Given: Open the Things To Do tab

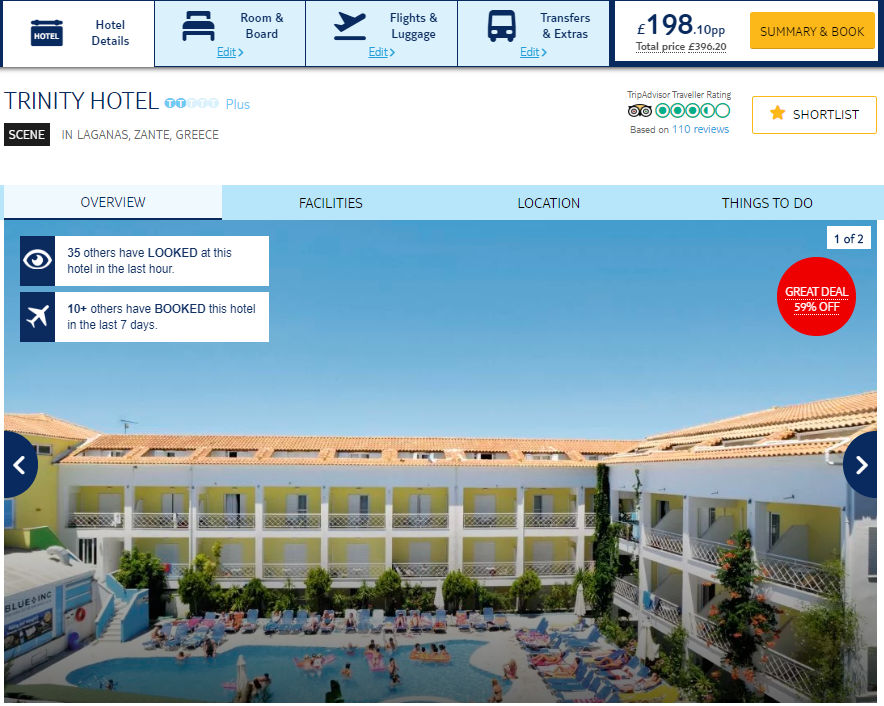Looking at the screenshot, I should (767, 203).
